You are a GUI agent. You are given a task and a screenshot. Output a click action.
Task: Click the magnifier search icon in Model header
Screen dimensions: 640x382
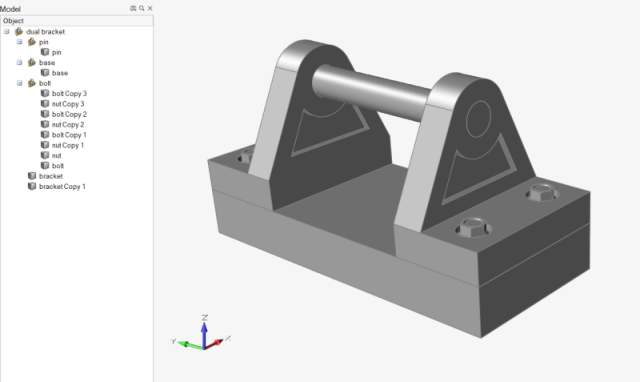[142, 8]
